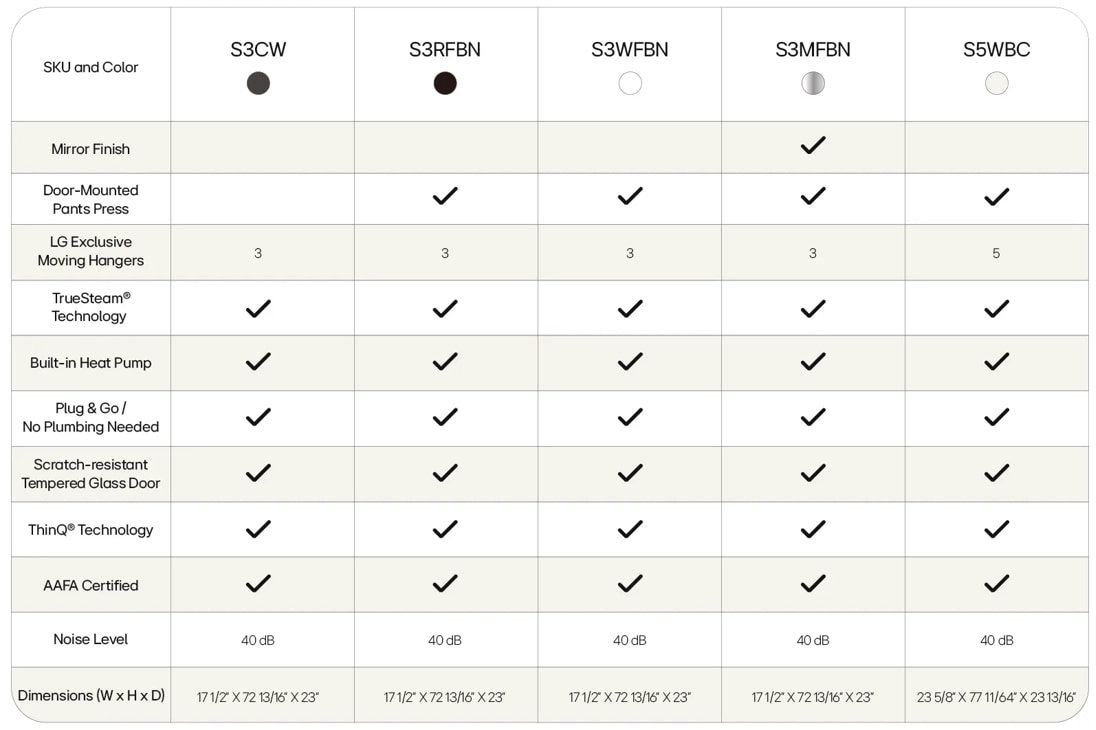
Task: Click the SKU and Color row label
Action: pos(91,67)
